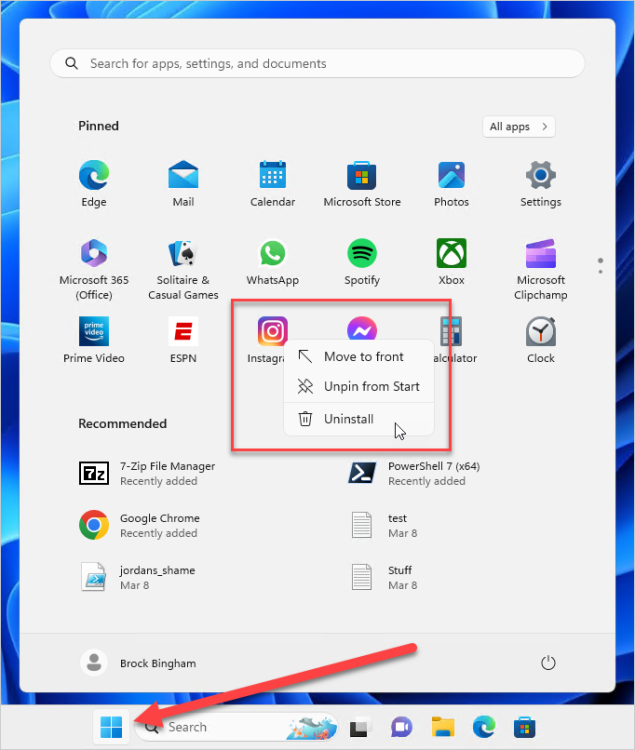Screen dimensions: 635x750
Task: Open the Calculator app
Action: coord(451,331)
